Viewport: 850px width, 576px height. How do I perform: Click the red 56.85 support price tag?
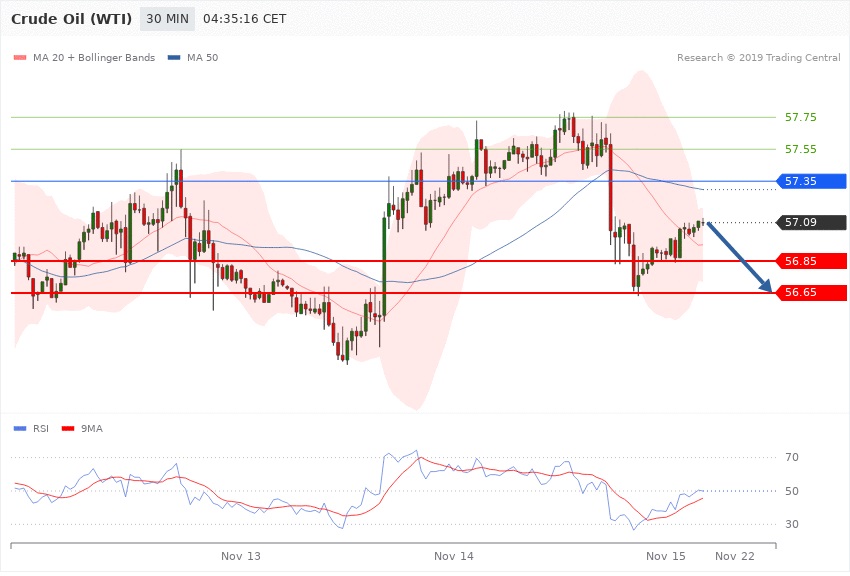[812, 261]
